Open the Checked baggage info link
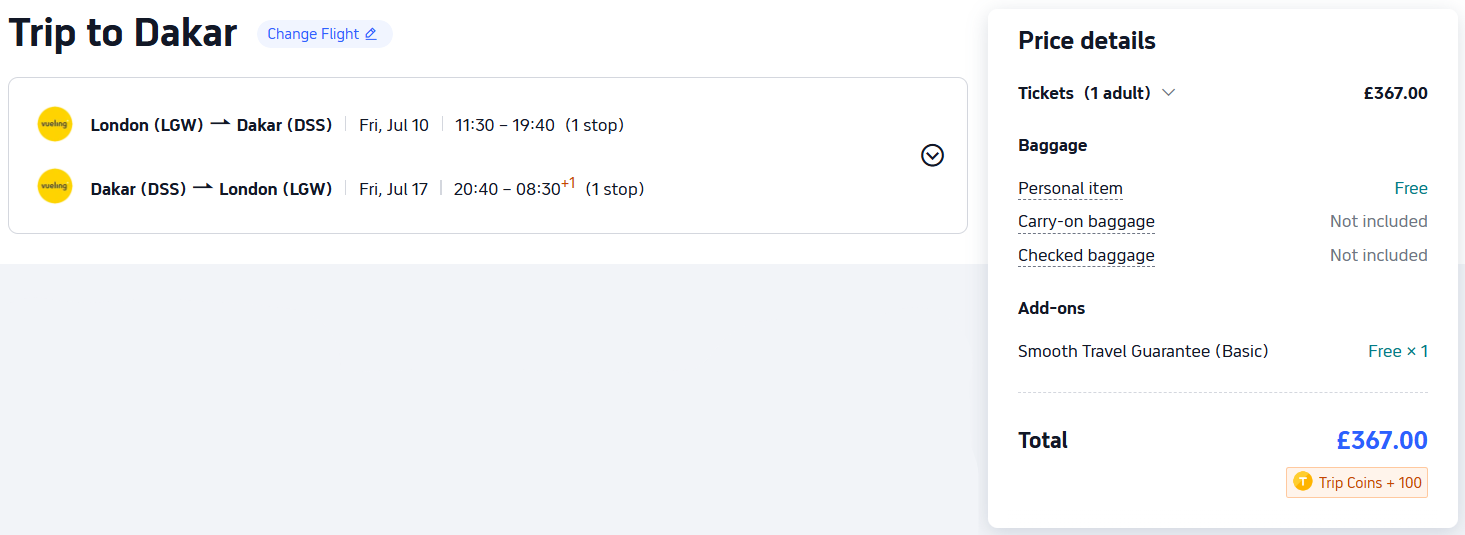Screen dimensions: 1465x535 pyautogui.click(x=1086, y=256)
